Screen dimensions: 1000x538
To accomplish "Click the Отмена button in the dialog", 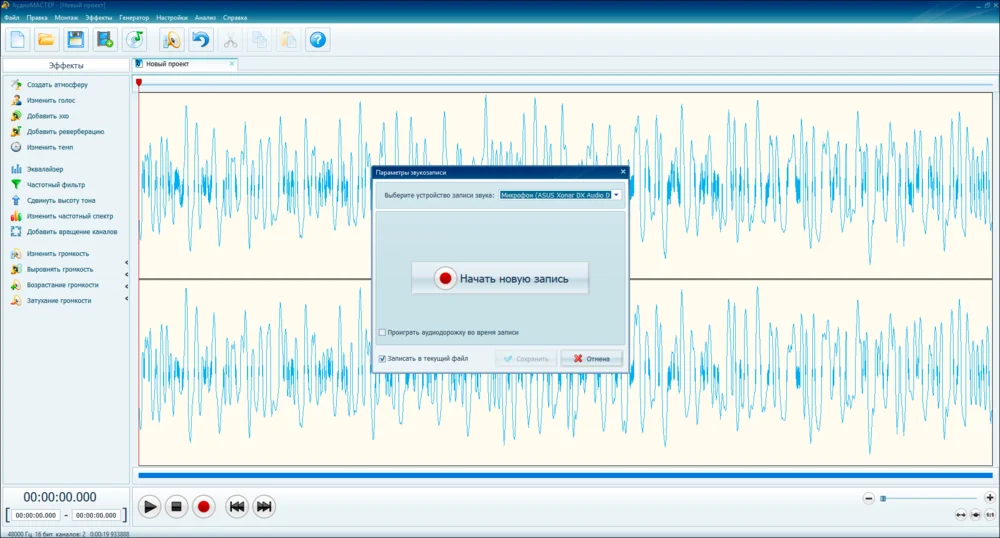I will 592,358.
